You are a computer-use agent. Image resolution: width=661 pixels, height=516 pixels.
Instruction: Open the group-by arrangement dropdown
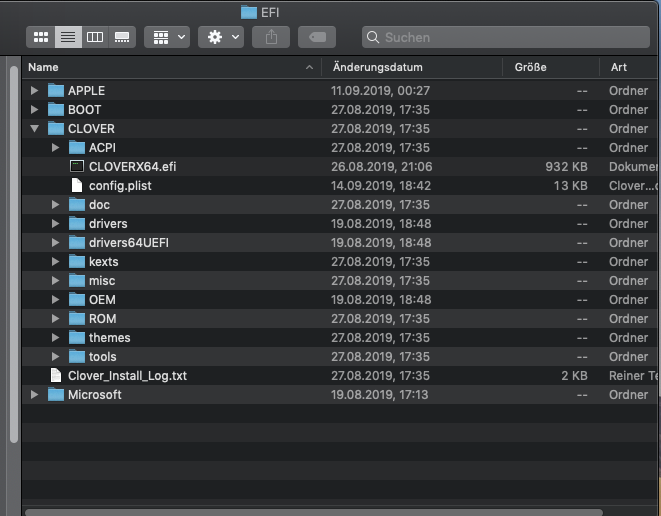coord(167,37)
